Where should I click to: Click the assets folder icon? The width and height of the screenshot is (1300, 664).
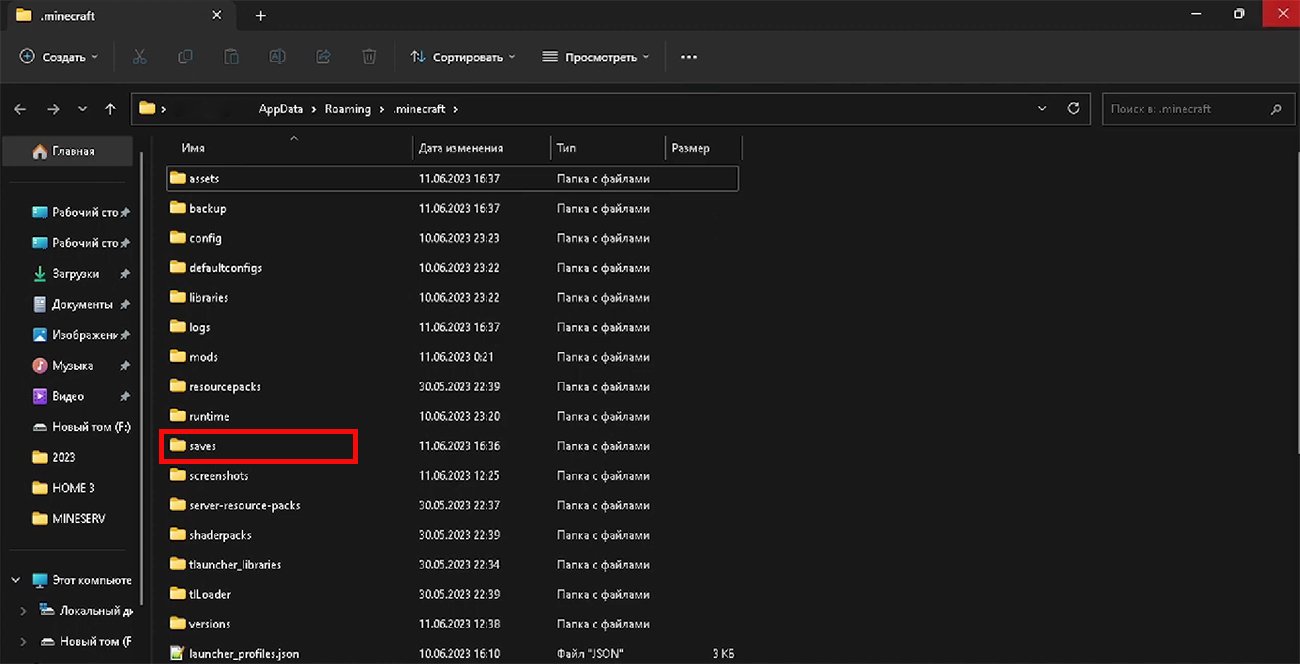tap(178, 178)
